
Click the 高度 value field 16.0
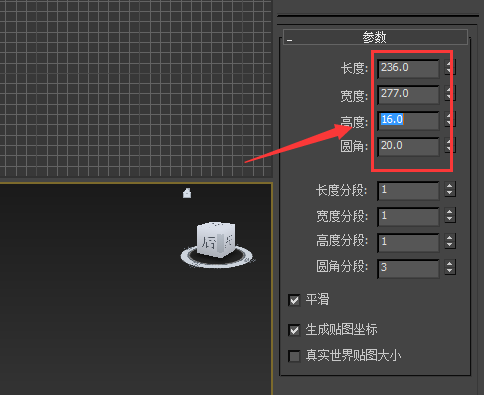[408, 120]
